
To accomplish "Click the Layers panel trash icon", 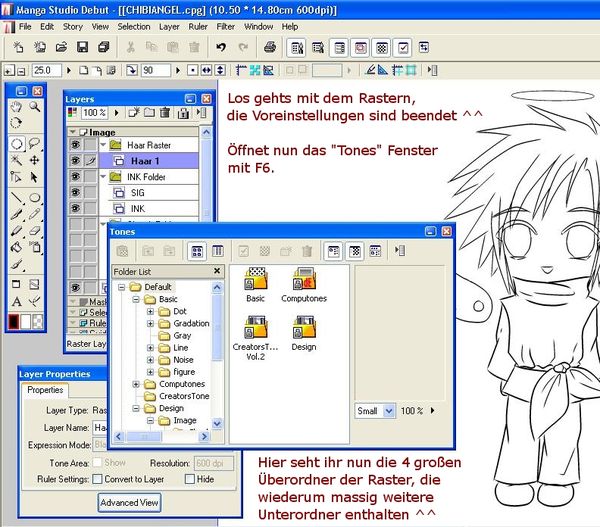I will (165, 113).
